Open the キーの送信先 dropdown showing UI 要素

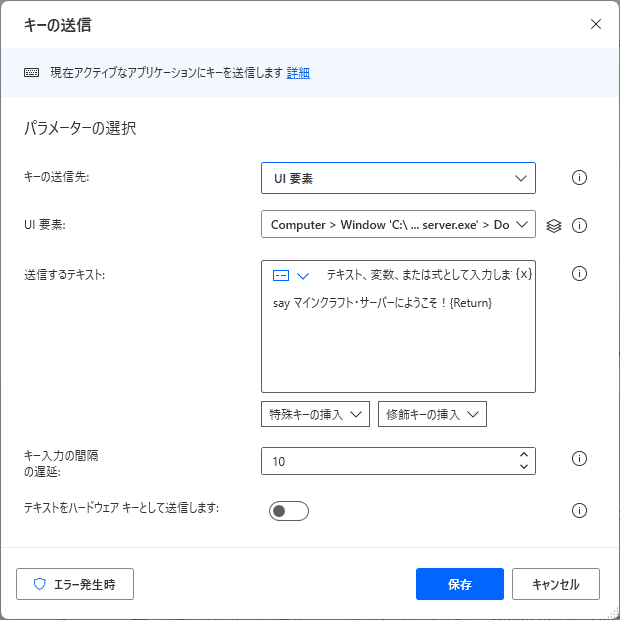[x=398, y=178]
